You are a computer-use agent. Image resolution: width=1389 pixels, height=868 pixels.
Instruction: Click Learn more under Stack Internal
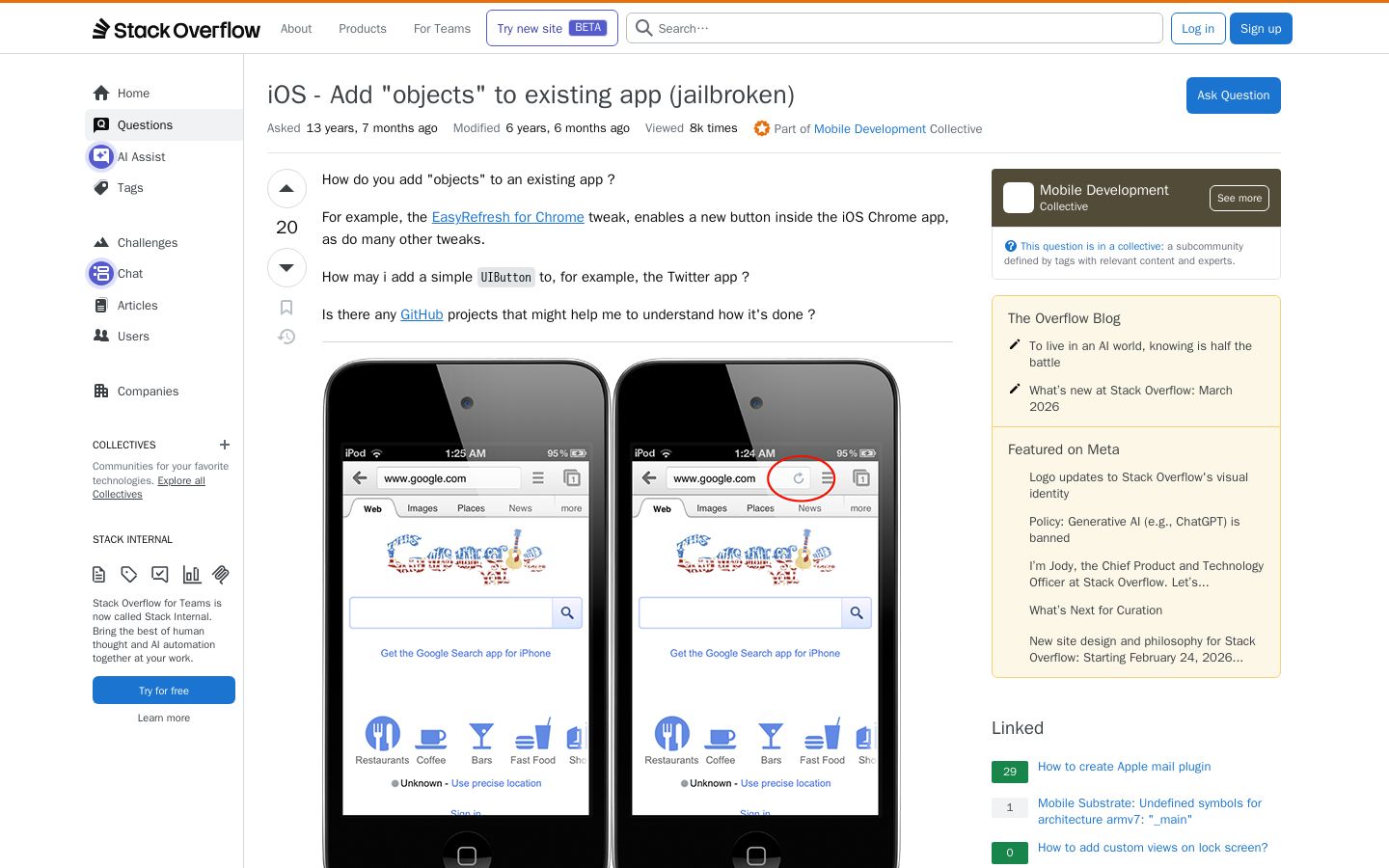coord(164,718)
